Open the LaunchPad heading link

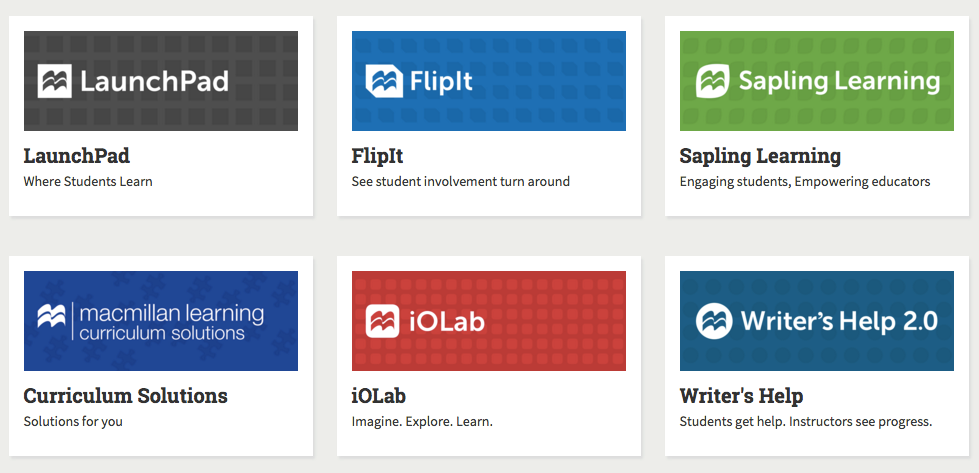pos(77,157)
